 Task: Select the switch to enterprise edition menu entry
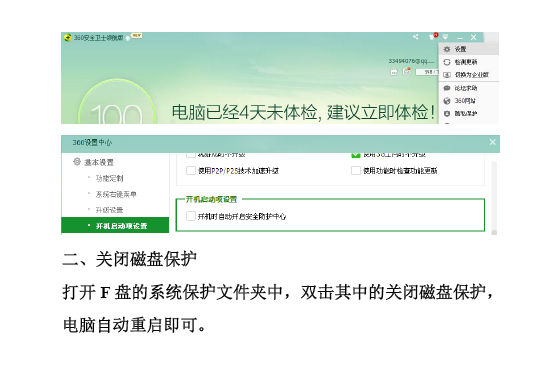(468, 74)
